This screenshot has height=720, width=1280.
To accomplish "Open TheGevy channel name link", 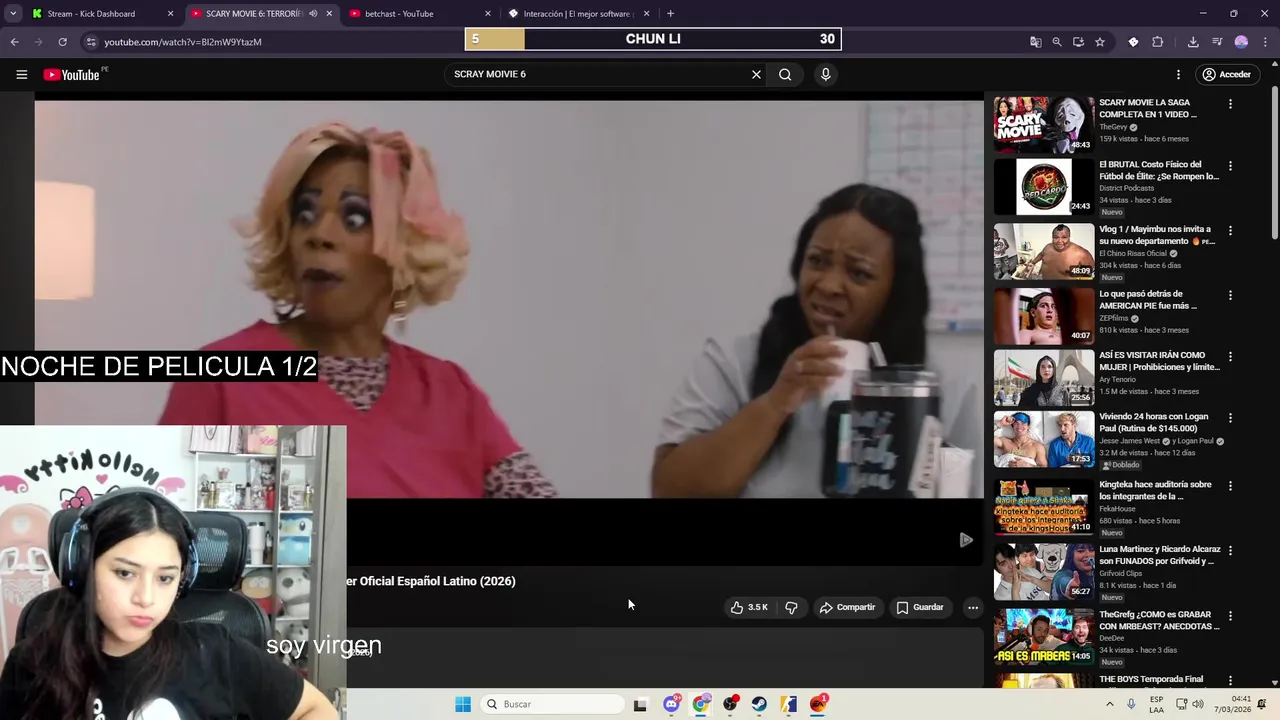I will [x=1113, y=127].
